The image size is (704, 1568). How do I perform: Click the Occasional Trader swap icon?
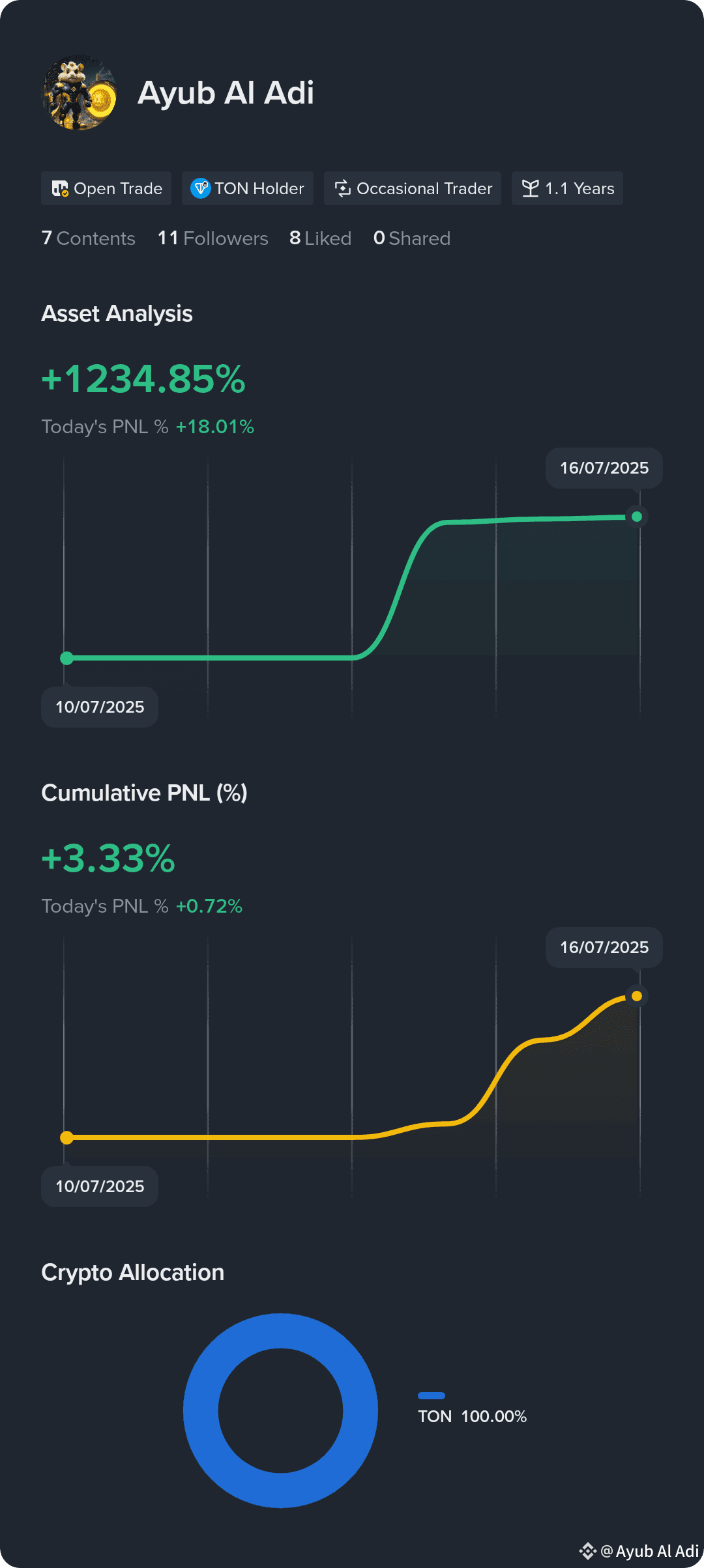pos(343,189)
